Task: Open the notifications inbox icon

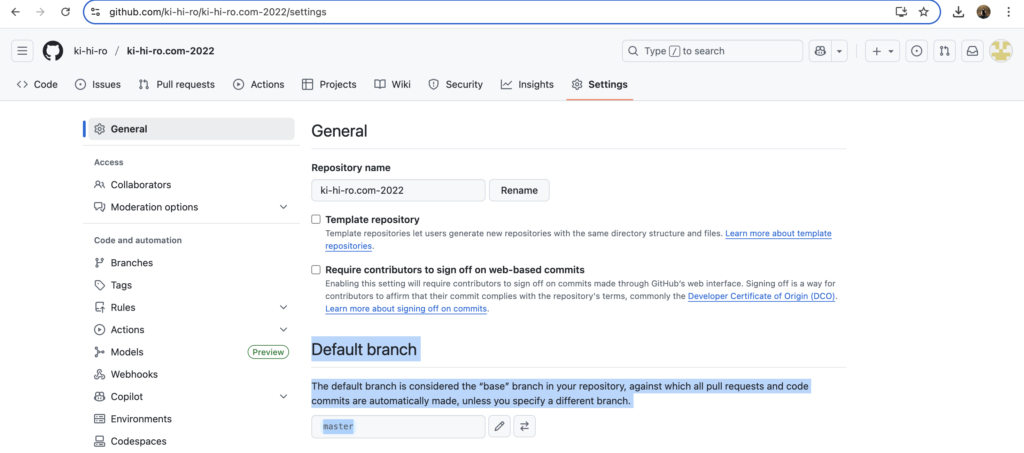Action: click(971, 51)
